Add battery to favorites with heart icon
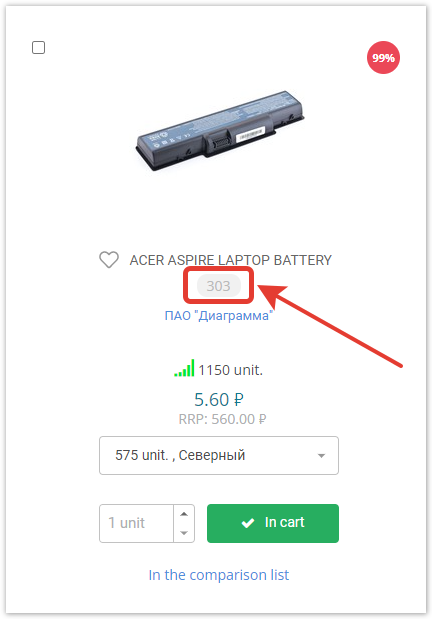Viewport: 432px width, 619px height. tap(109, 260)
